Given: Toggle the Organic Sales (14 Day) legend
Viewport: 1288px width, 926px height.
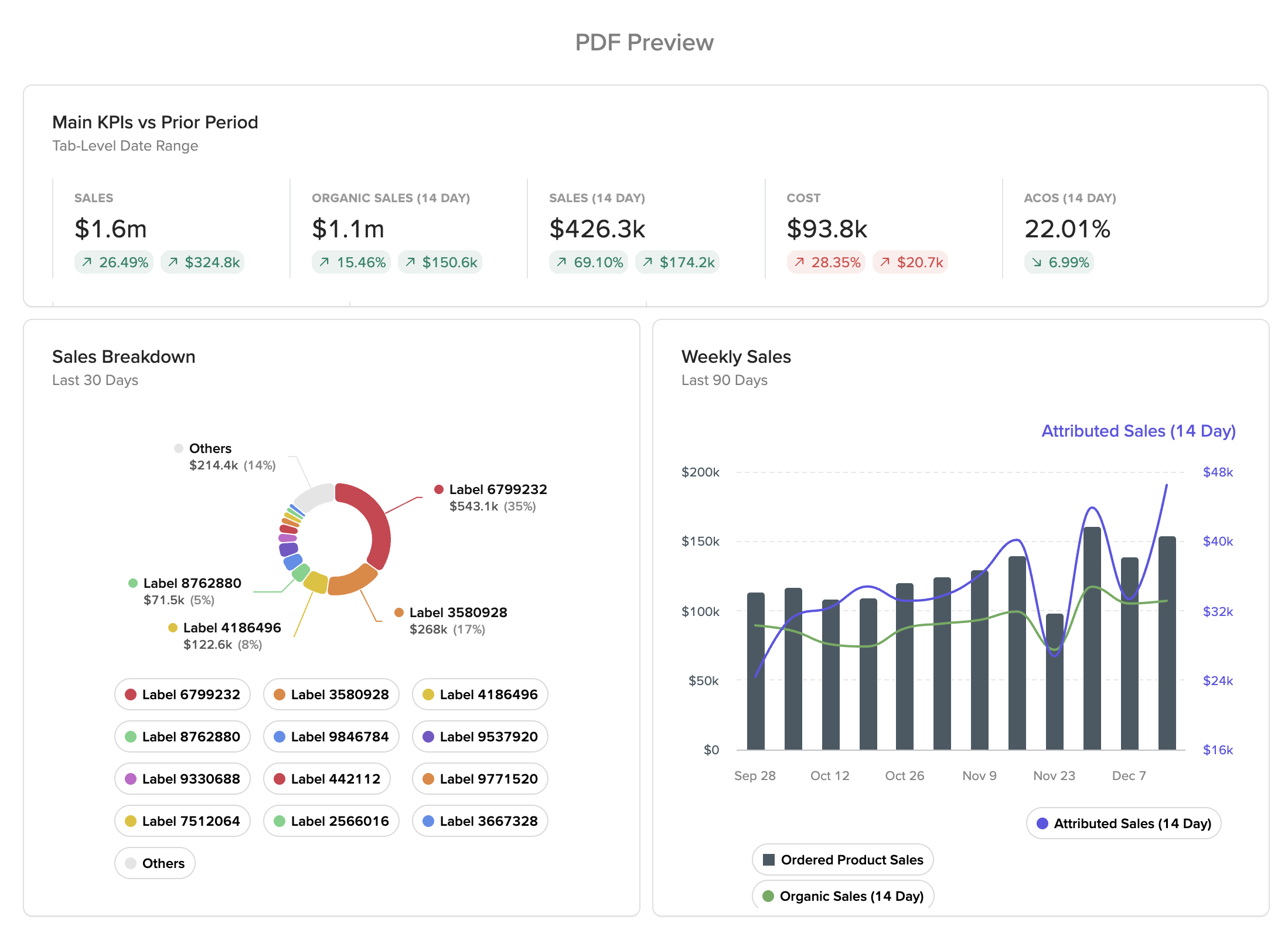Looking at the screenshot, I should pos(843,896).
